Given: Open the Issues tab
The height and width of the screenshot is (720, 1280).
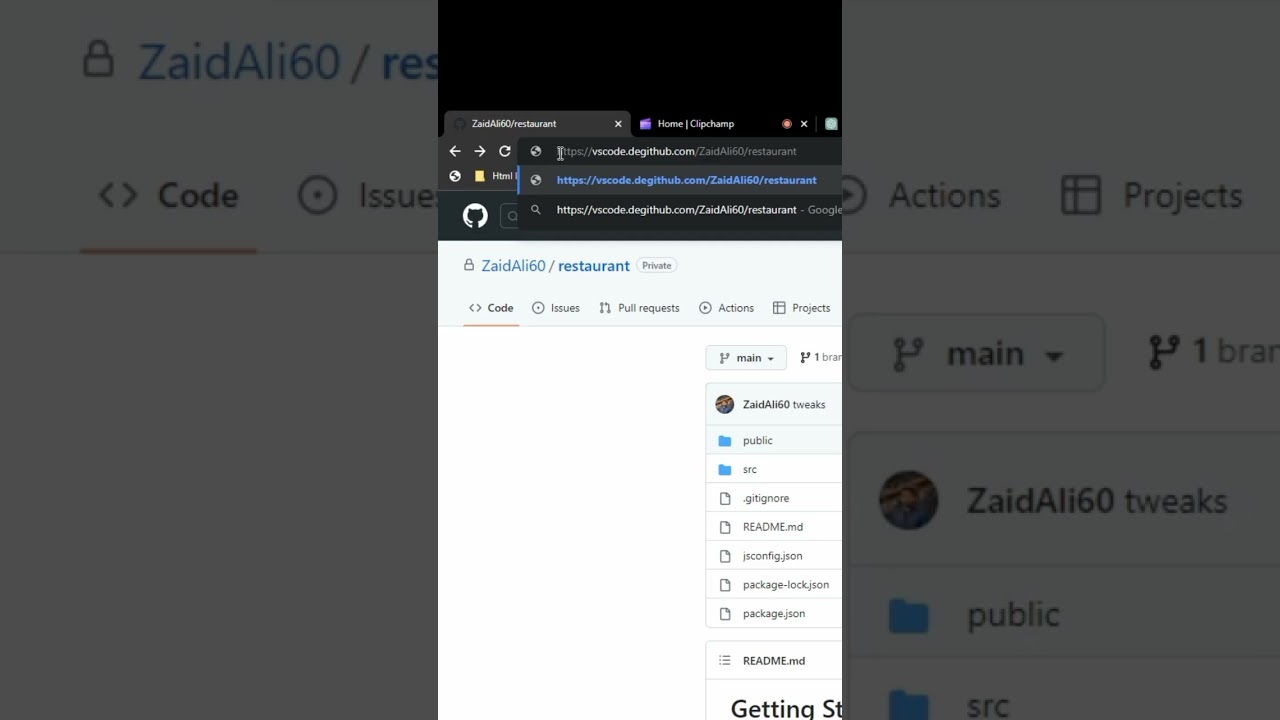Looking at the screenshot, I should point(556,308).
